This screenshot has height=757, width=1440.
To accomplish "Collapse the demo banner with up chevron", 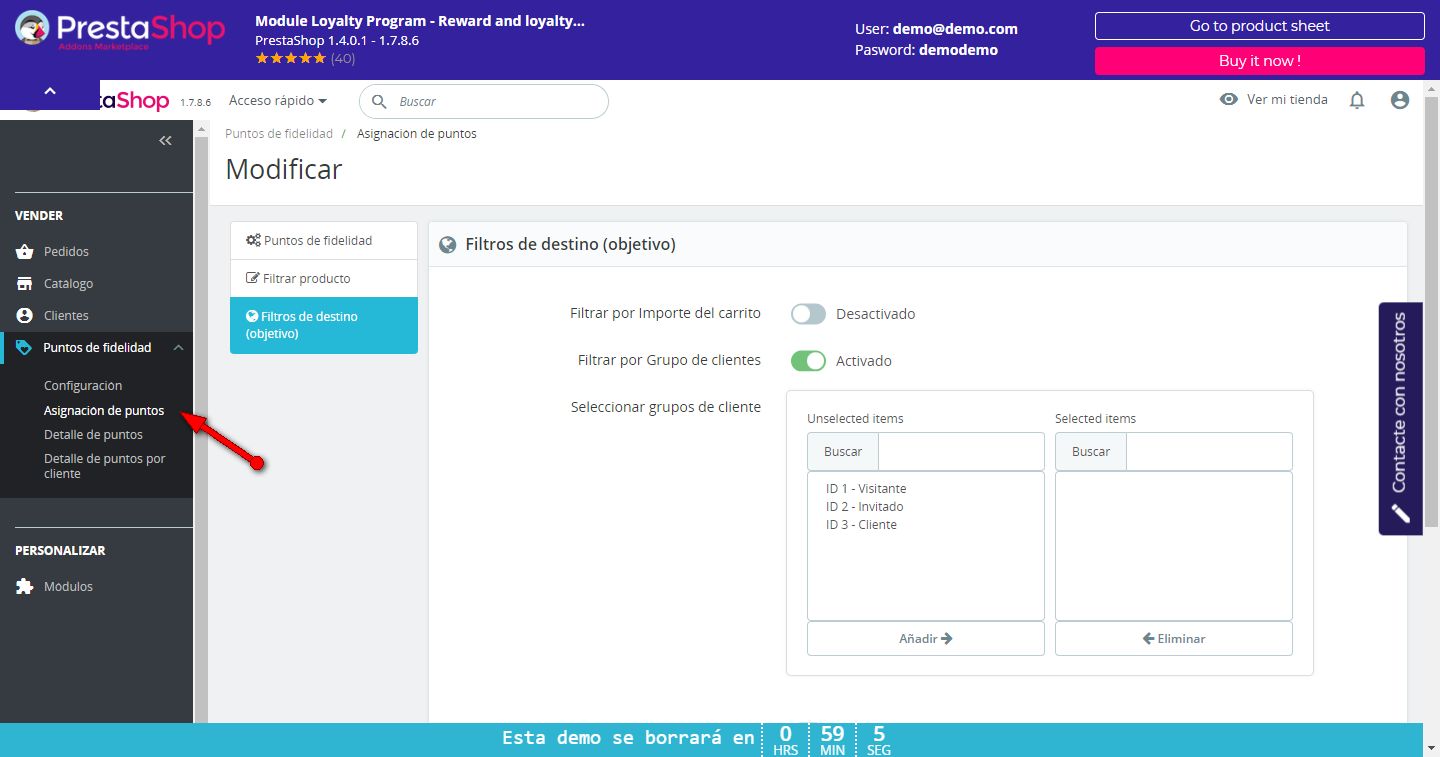I will click(50, 91).
